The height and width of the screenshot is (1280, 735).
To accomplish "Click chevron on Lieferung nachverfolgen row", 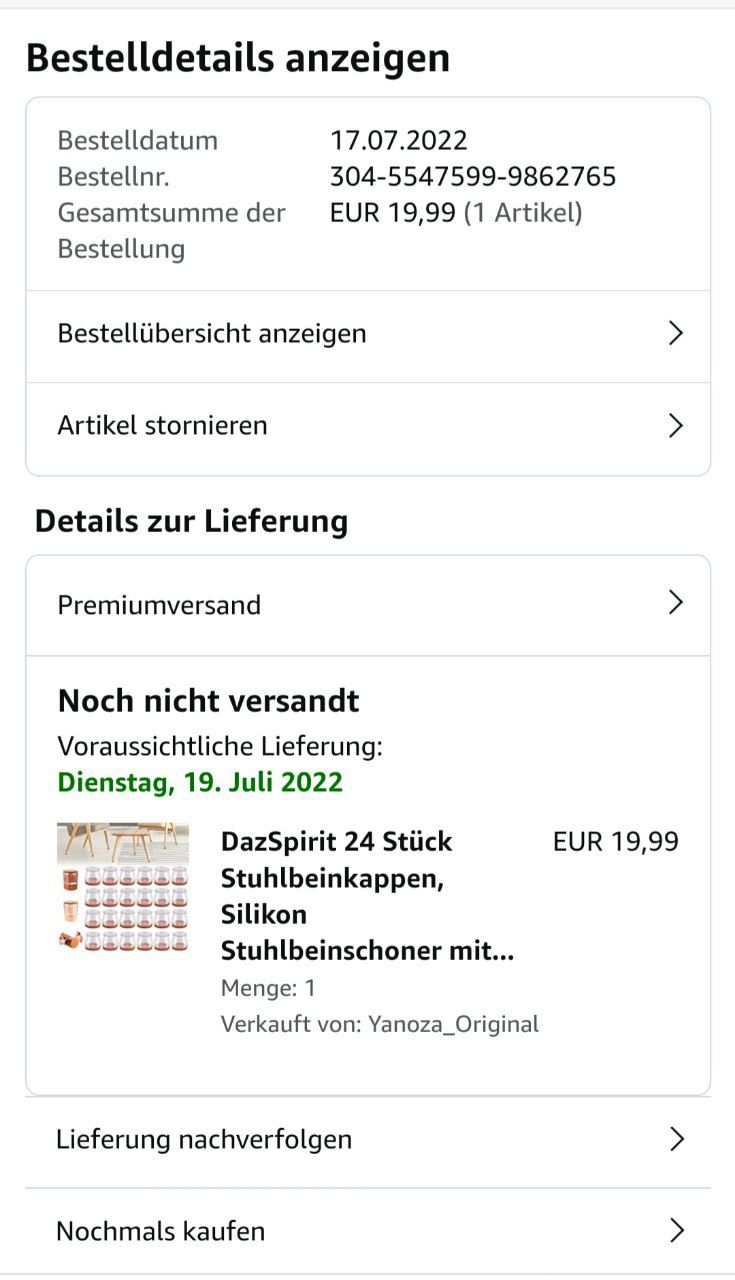I will coord(677,1139).
